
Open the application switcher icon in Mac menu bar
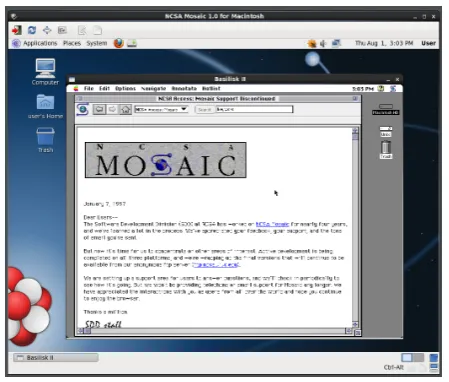[393, 89]
